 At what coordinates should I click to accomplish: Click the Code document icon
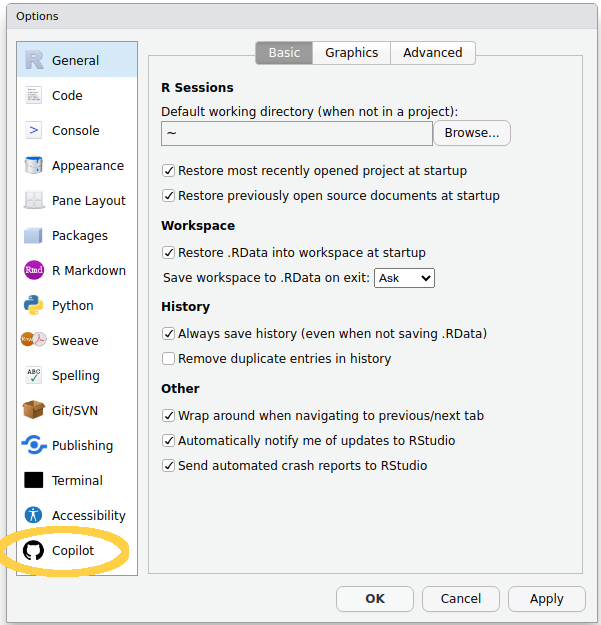point(33,95)
